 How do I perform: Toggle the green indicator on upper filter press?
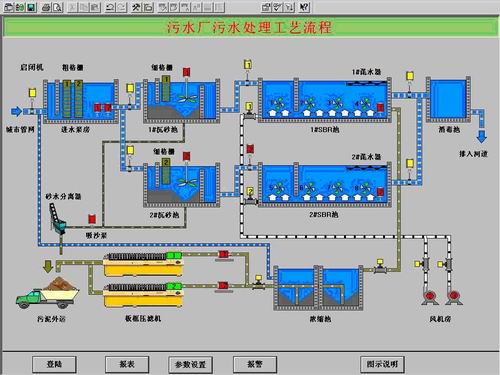[174, 255]
